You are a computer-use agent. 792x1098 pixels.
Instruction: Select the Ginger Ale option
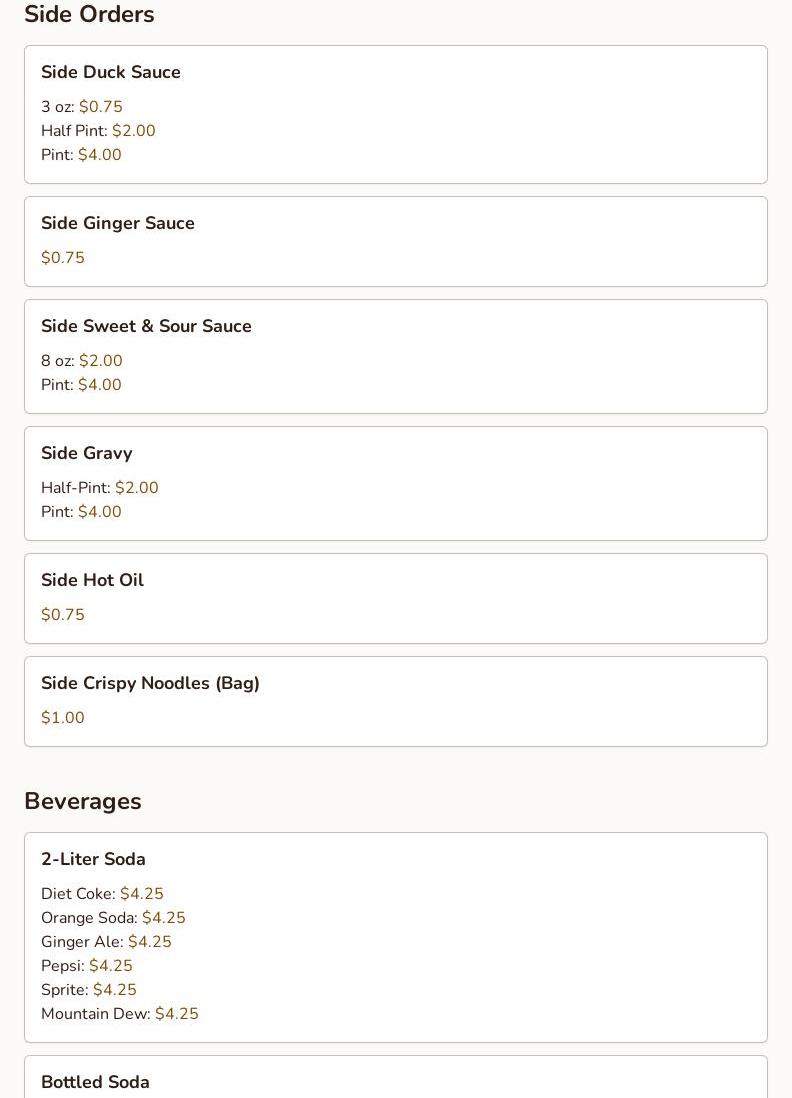[x=106, y=942]
